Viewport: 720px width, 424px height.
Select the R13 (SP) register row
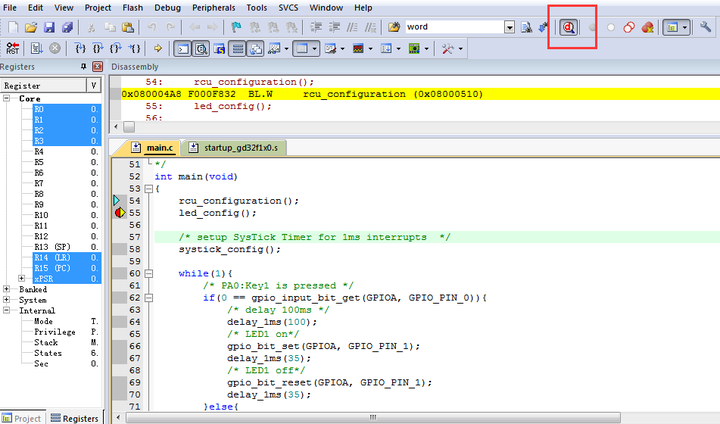pos(51,246)
